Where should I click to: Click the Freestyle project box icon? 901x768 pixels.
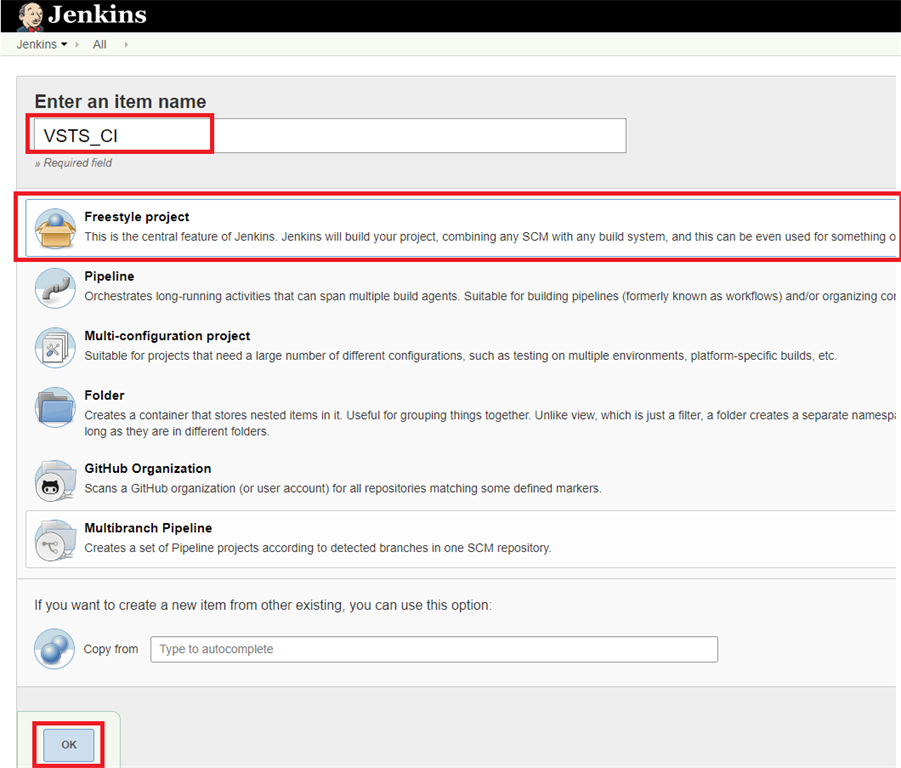(55, 228)
